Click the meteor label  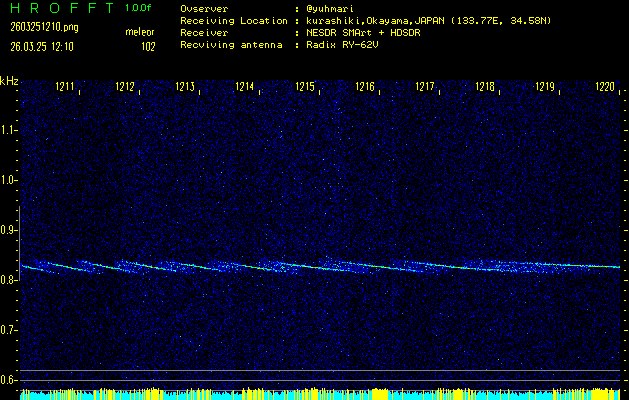click(141, 33)
